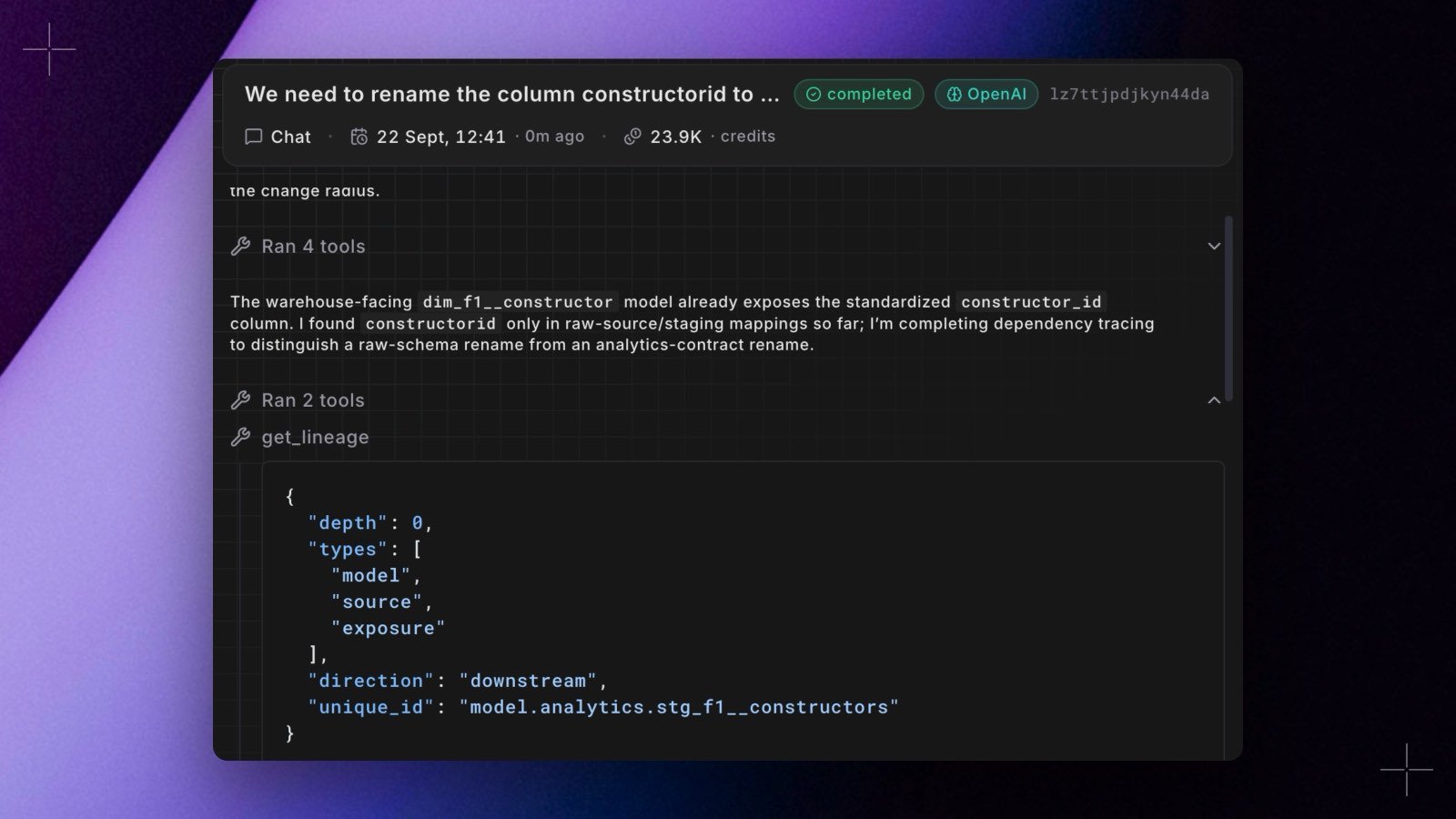Click the "direction" key in the JSON
1456x819 pixels.
click(371, 681)
